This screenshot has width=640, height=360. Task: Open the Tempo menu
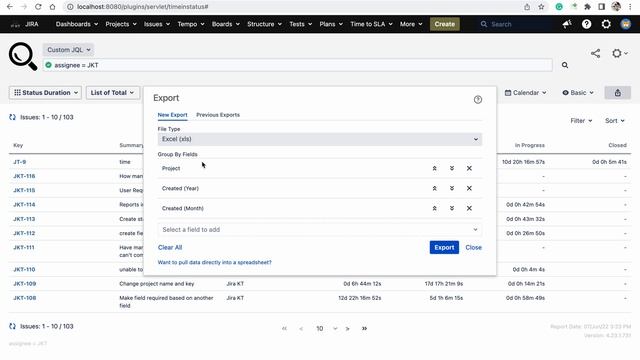pos(191,24)
